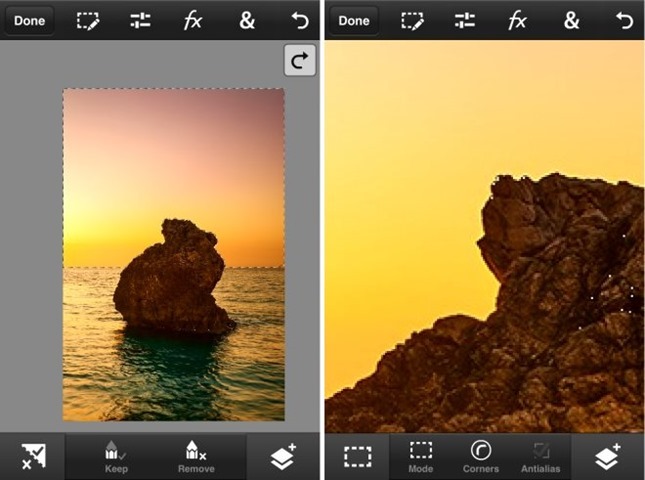Tap scribble selection tool in bottom-left corner
Image resolution: width=645 pixels, height=480 pixels.
[x=32, y=456]
